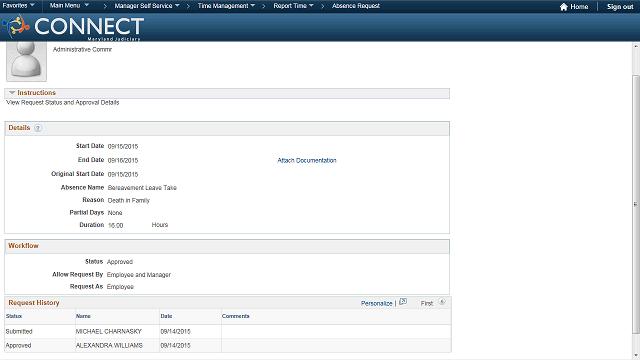Select the Submitted status cell
Viewport: 640px width, 360px height.
(x=19, y=331)
